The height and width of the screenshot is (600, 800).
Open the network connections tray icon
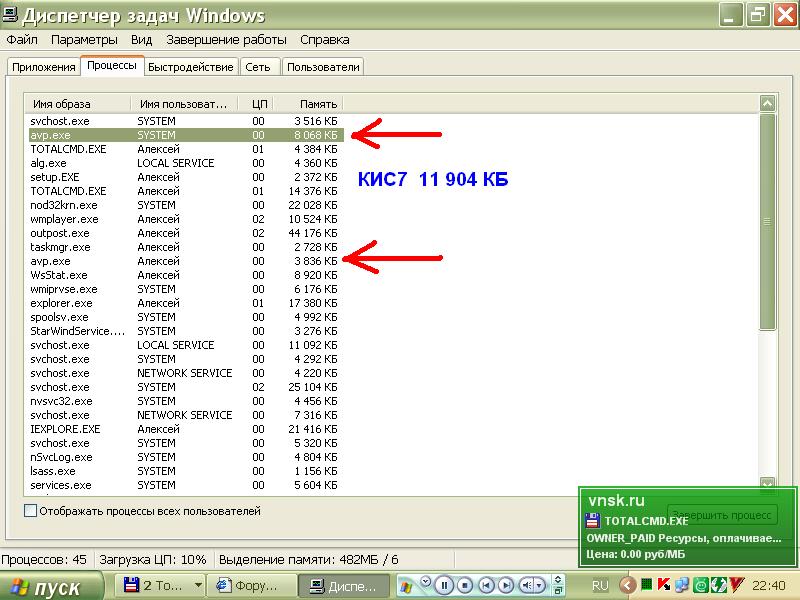coord(680,585)
